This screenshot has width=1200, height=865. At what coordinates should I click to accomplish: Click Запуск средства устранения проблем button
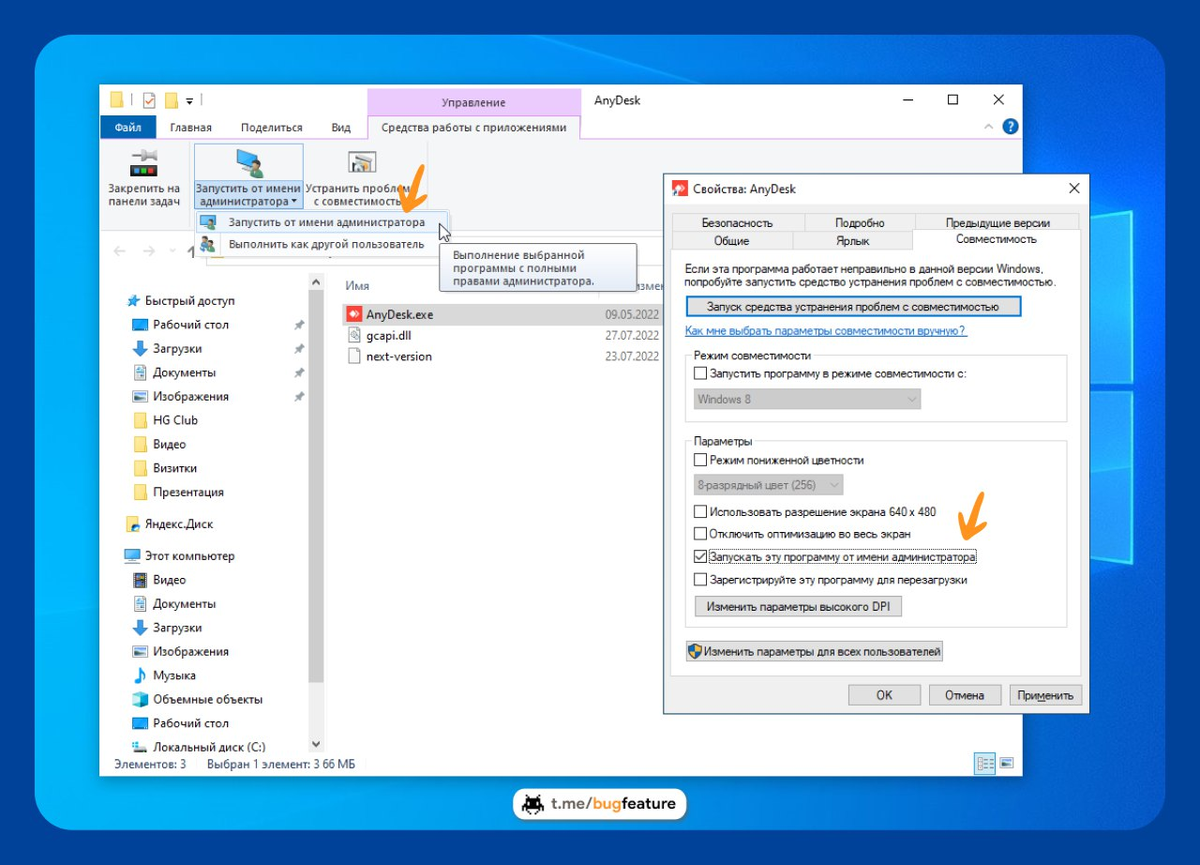click(853, 306)
